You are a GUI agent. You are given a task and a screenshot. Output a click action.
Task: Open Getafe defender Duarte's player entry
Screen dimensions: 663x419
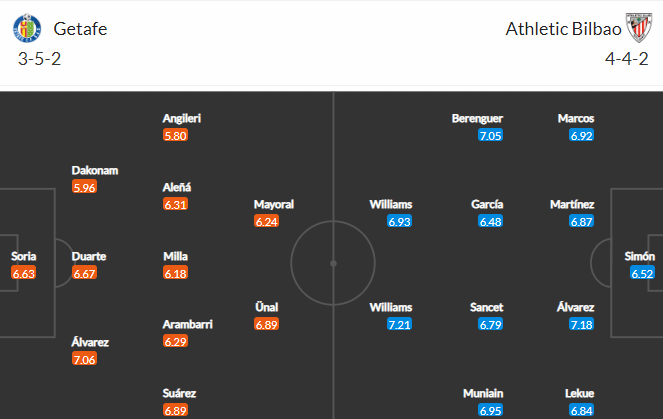pos(89,257)
